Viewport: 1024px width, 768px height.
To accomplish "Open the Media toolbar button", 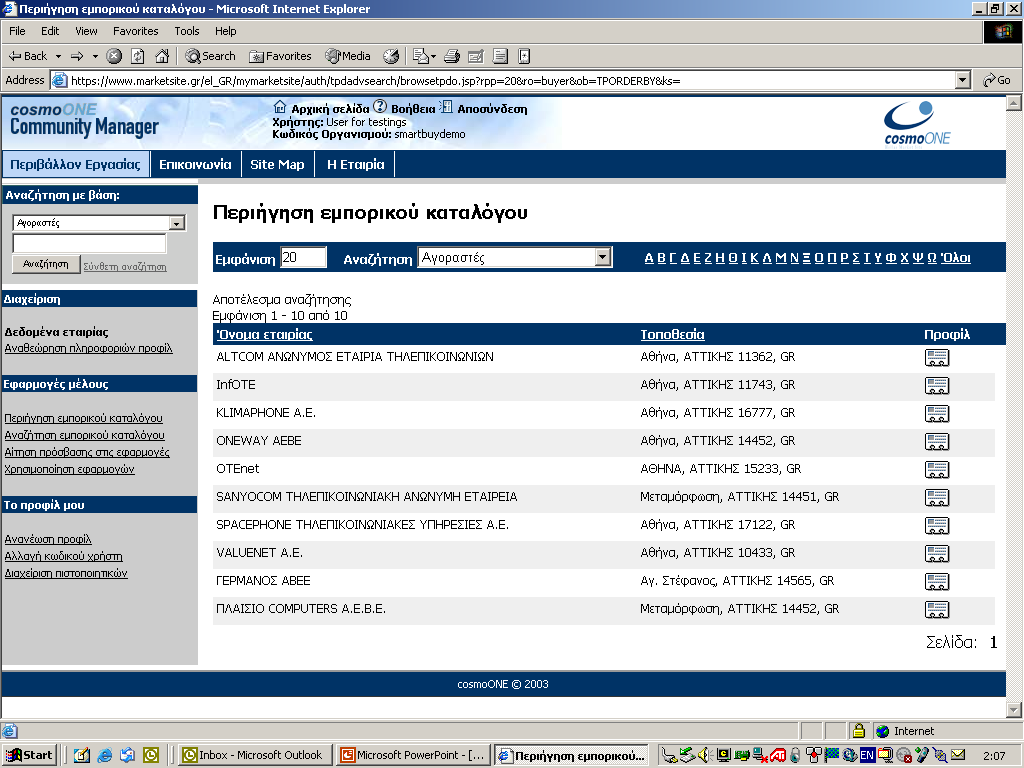I will point(348,56).
